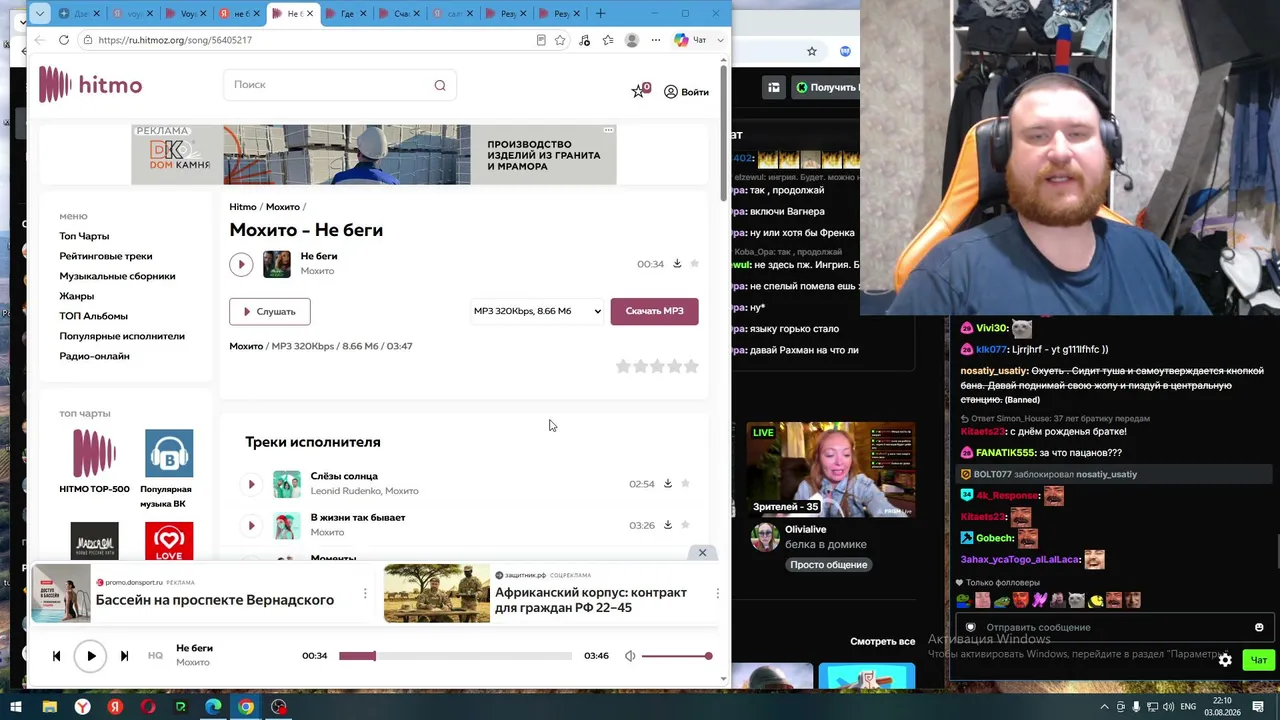Click Смотреть все in the stream window

click(883, 641)
